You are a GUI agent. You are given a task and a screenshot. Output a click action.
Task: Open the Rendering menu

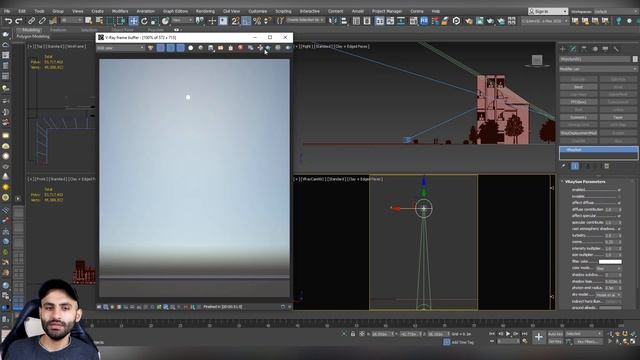click(205, 11)
